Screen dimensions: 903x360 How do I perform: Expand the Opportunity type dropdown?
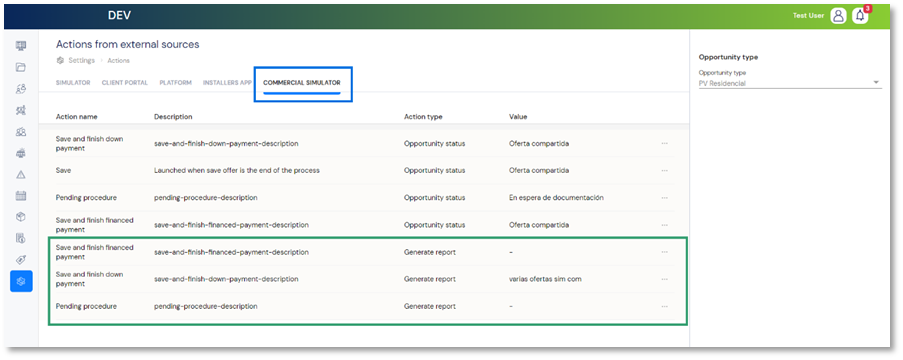(x=790, y=83)
